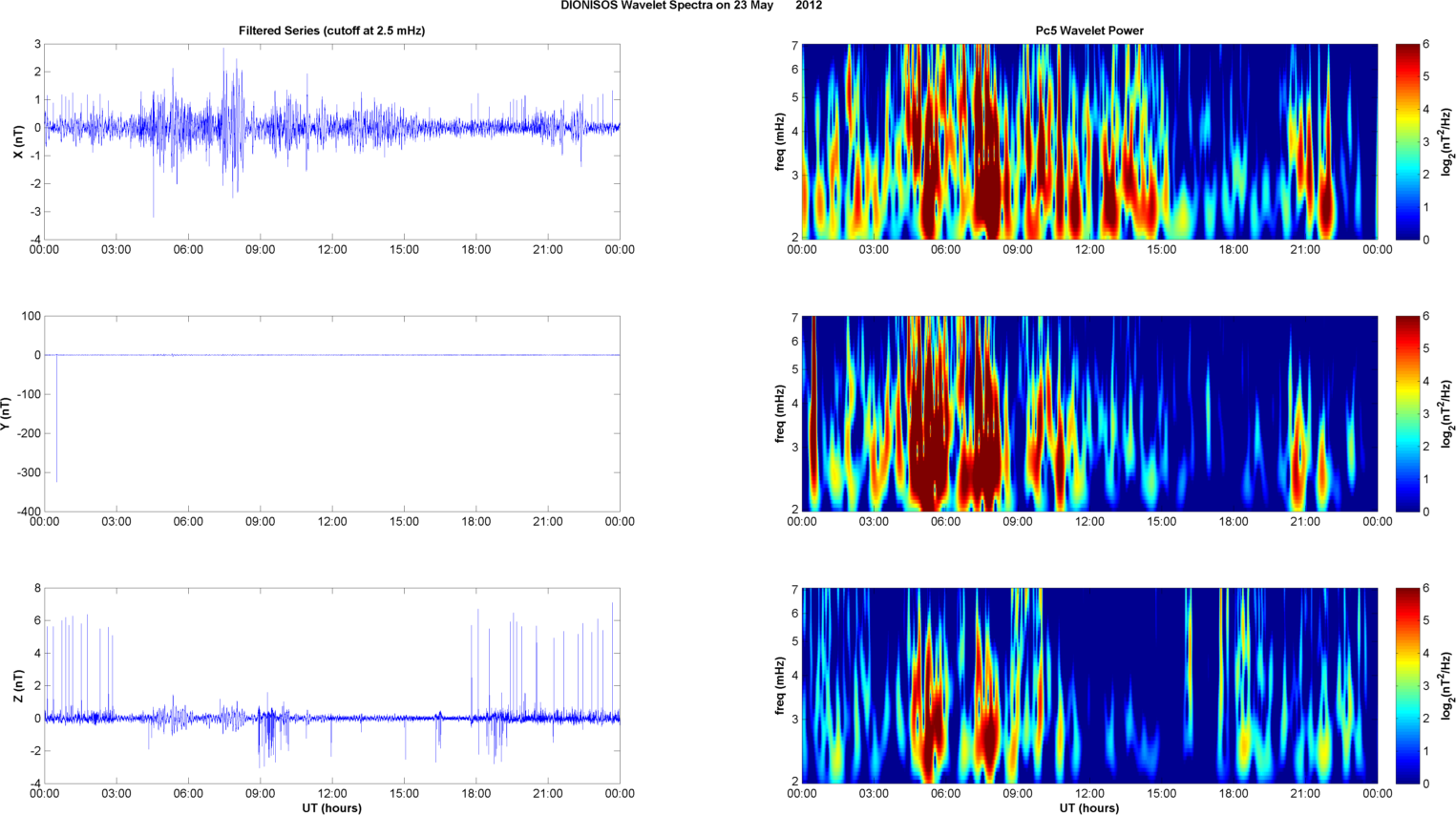Select the Z component wavelet spectrogram
This screenshot has width=1456, height=815.
click(1089, 685)
